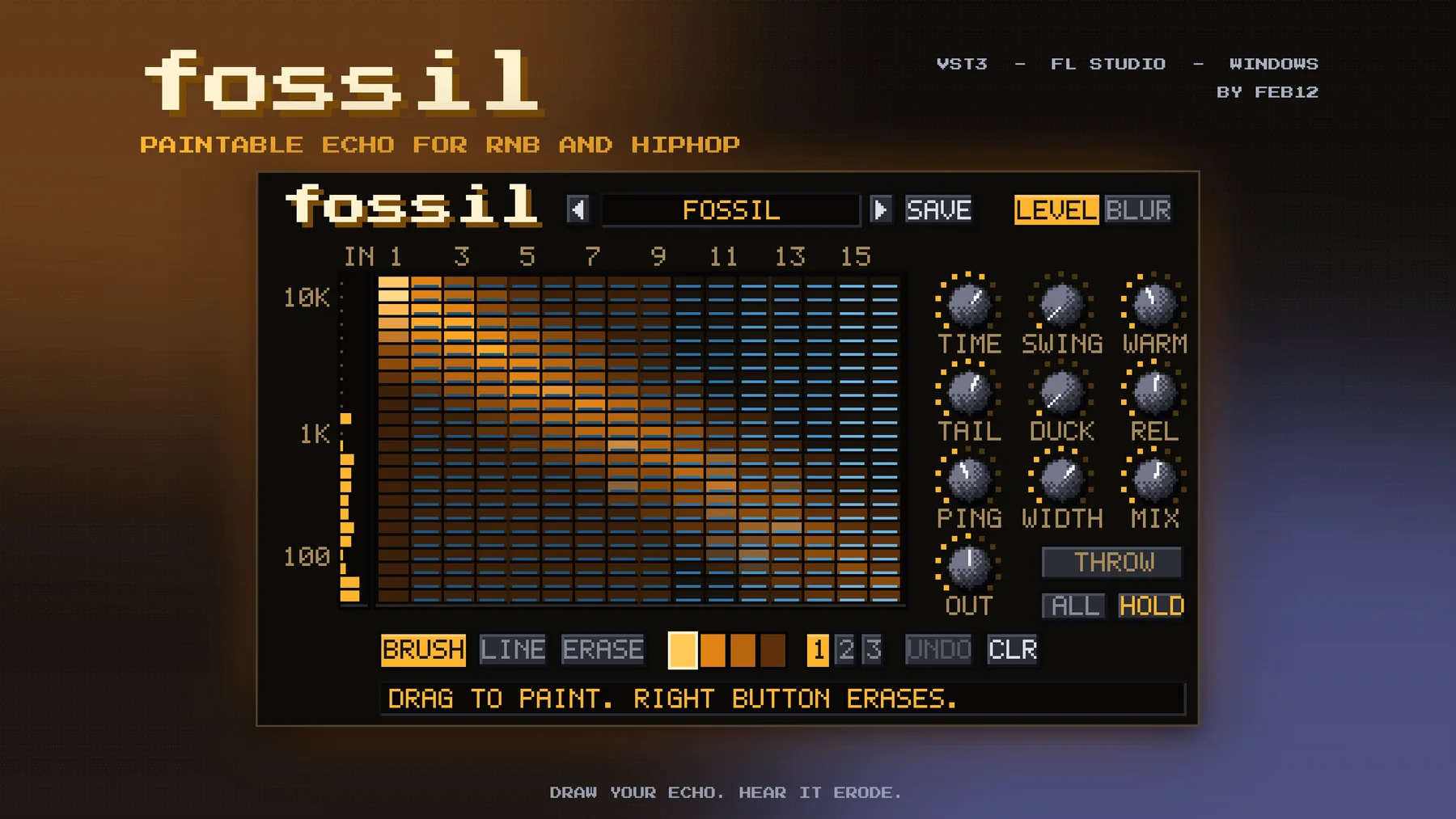Go to next preset with right arrow
The width and height of the screenshot is (1456, 819).
click(x=880, y=210)
